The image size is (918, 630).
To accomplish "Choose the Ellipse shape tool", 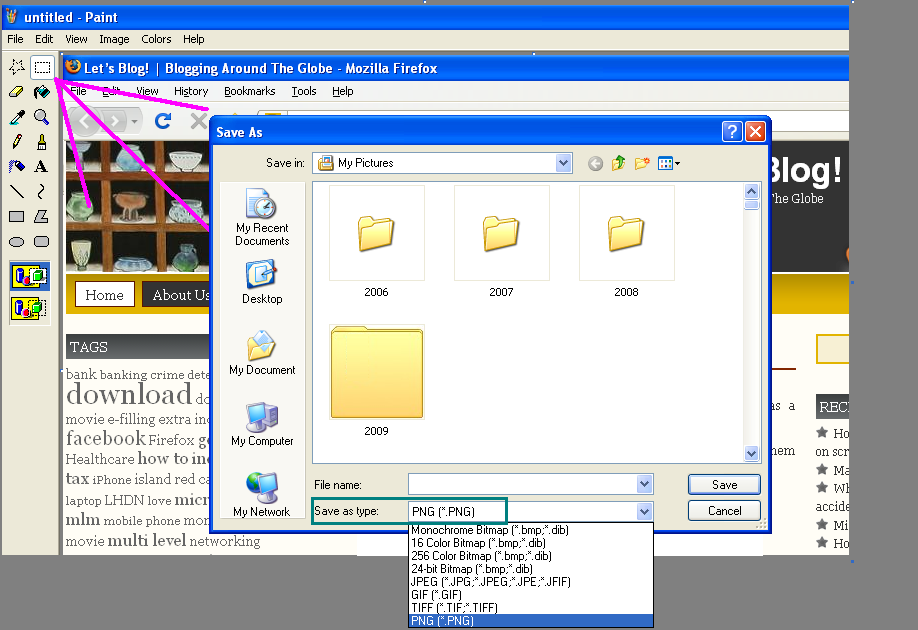I will (x=16, y=241).
